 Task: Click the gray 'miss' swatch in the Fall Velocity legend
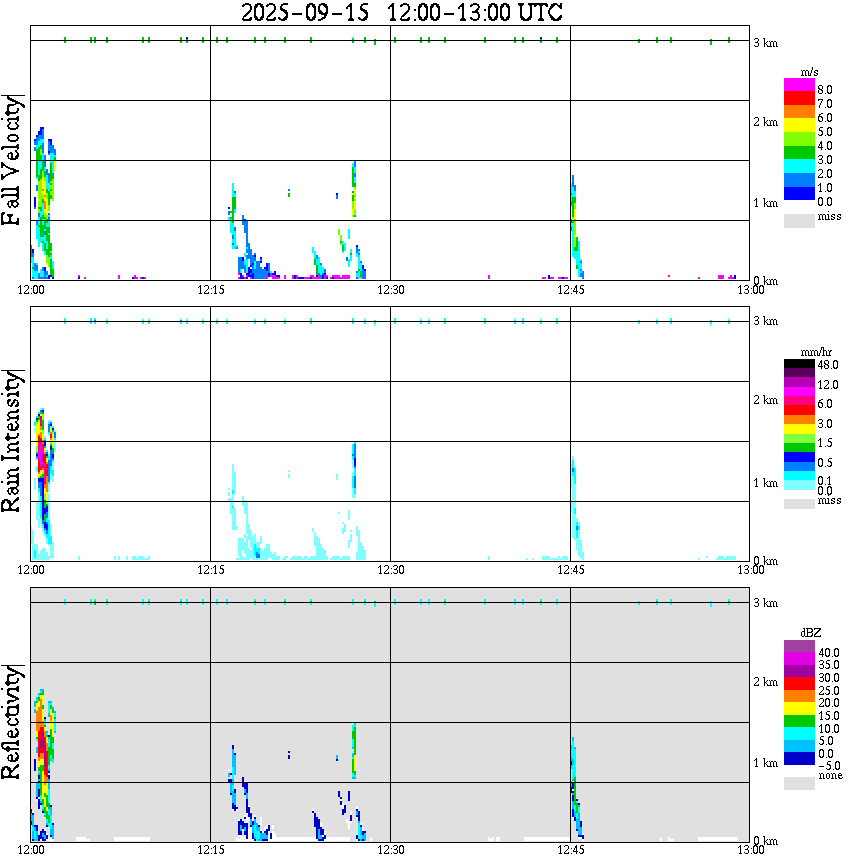pyautogui.click(x=799, y=220)
